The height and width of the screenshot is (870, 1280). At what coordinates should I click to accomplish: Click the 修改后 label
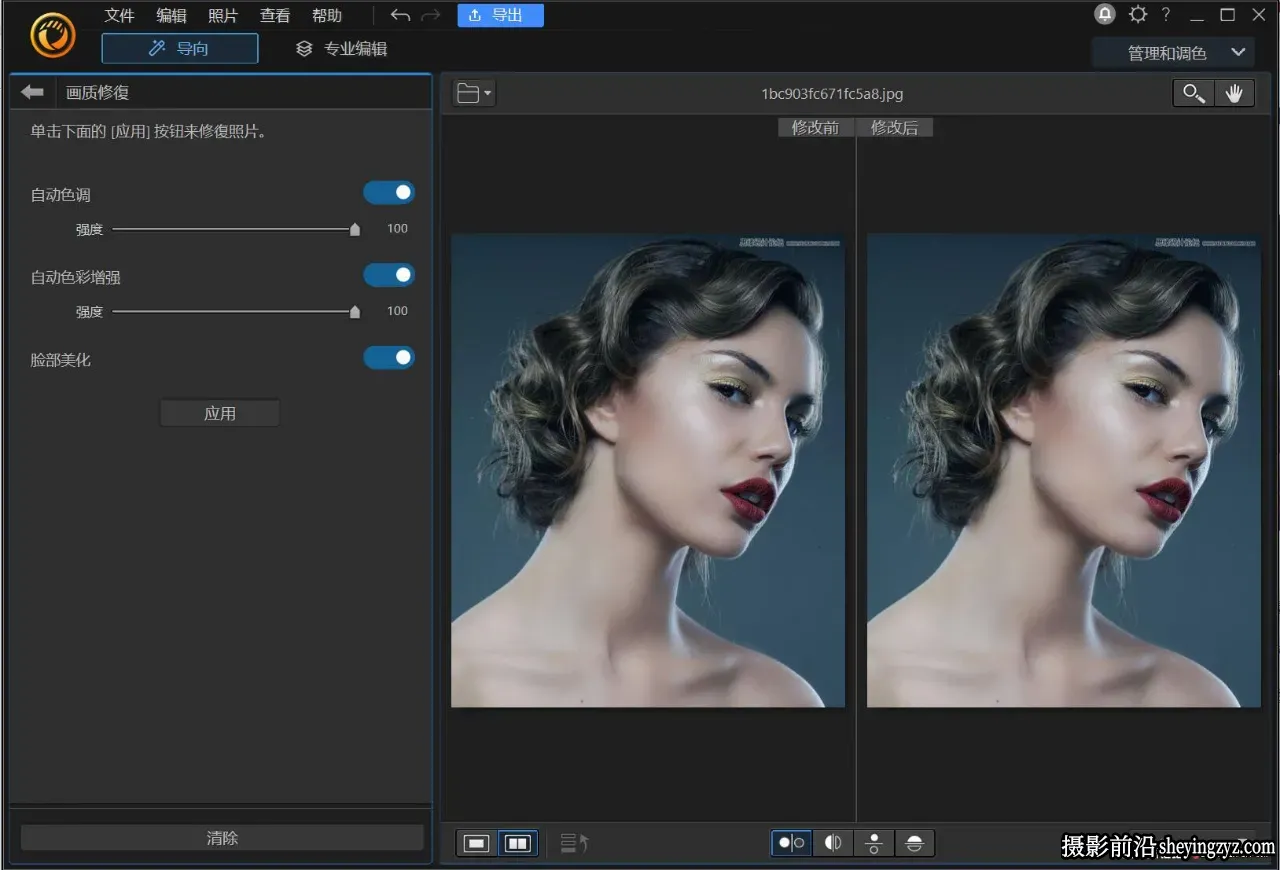895,127
